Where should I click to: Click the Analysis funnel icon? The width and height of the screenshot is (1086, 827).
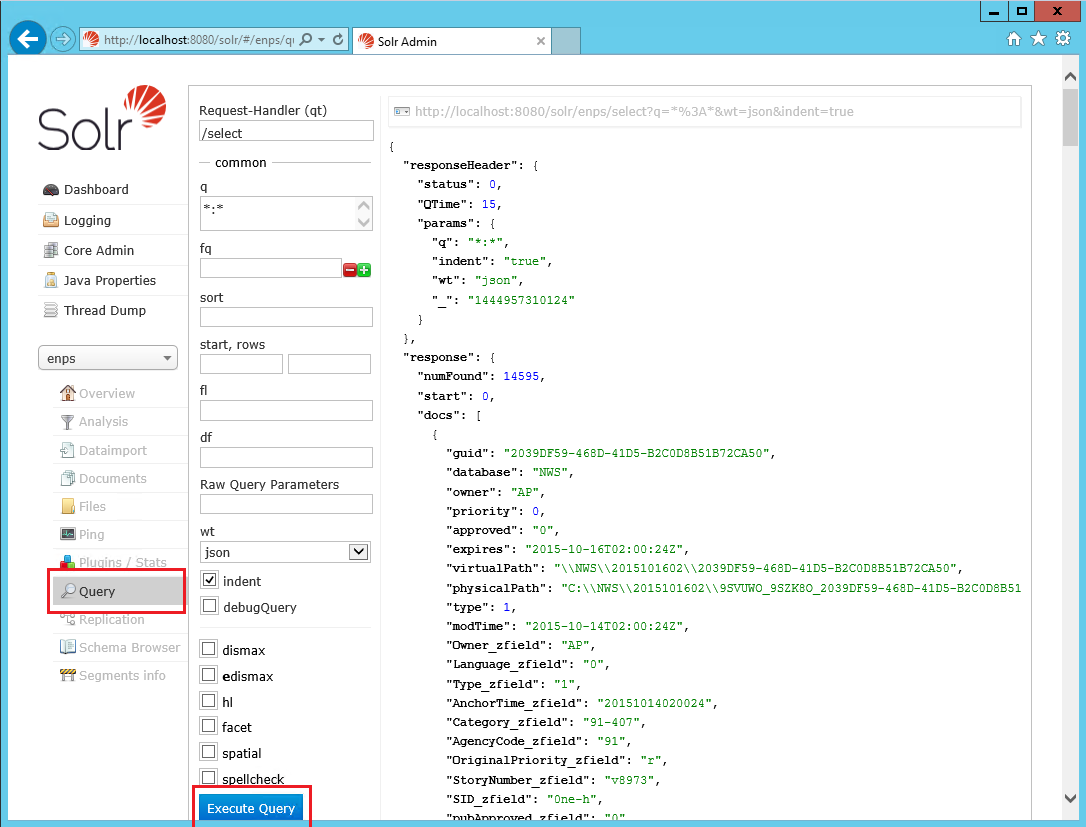[67, 422]
